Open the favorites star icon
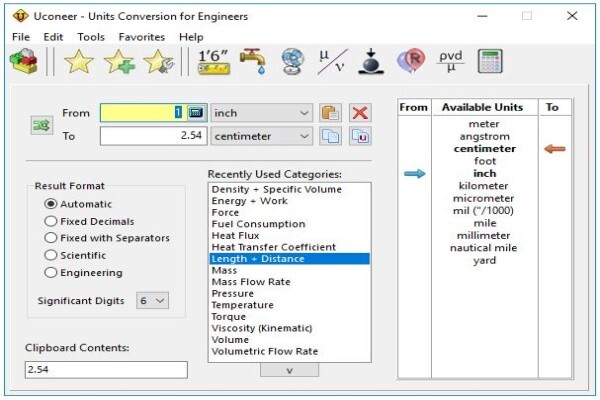Screen dimensions: 600x400 click(79, 61)
